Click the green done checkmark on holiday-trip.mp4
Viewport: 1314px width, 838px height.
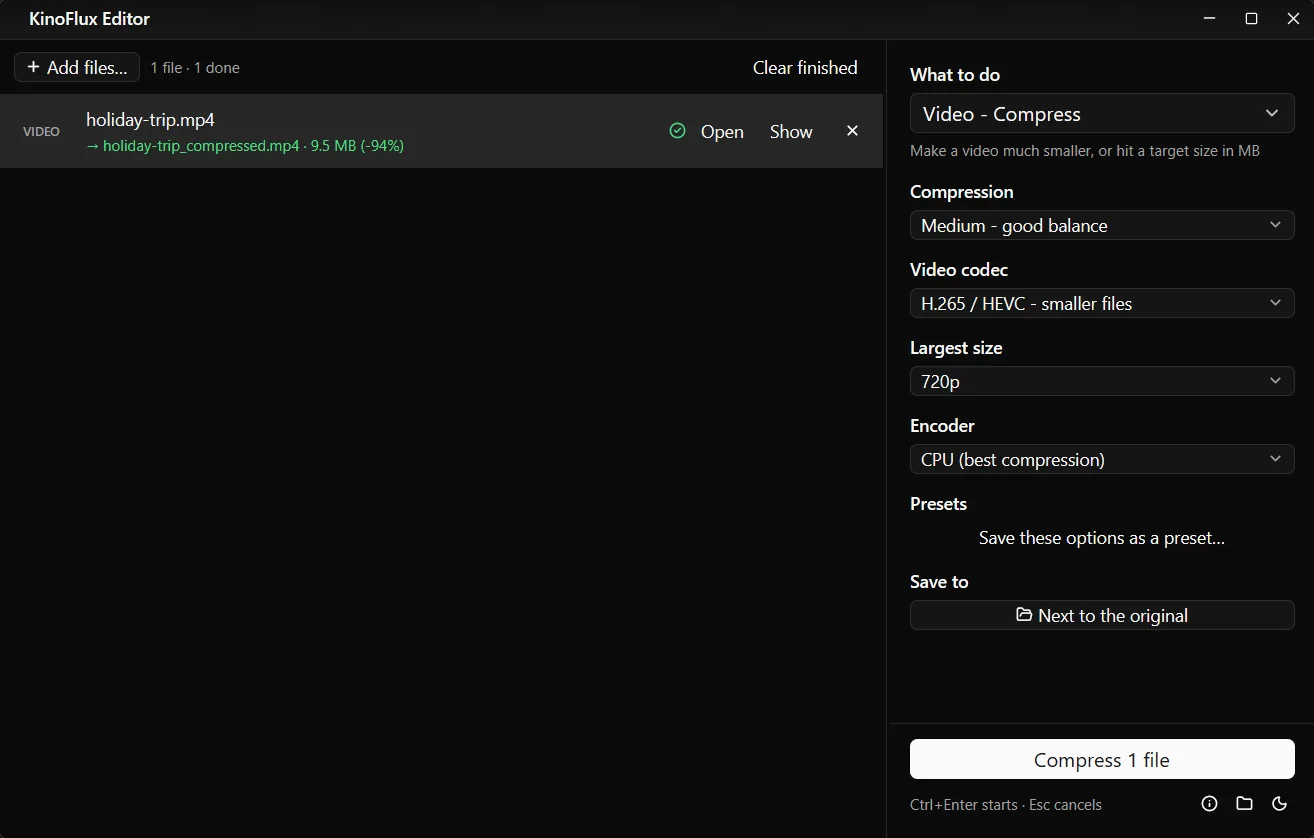[677, 131]
